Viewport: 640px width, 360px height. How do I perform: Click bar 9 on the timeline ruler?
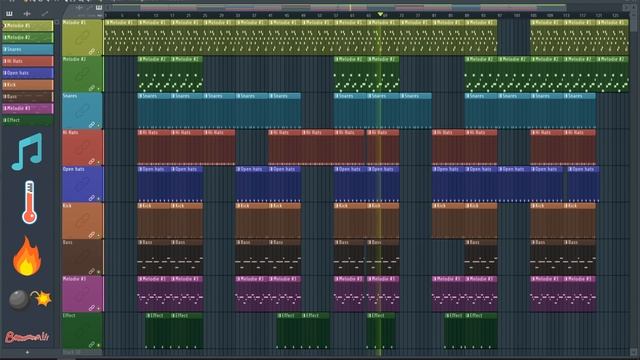click(138, 16)
